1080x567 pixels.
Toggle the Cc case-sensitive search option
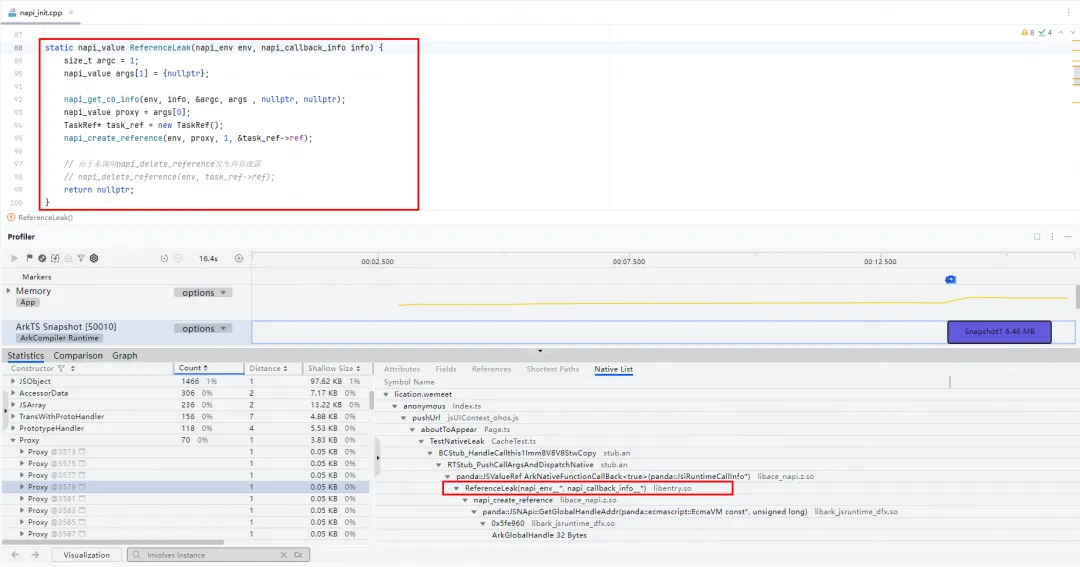(298, 555)
